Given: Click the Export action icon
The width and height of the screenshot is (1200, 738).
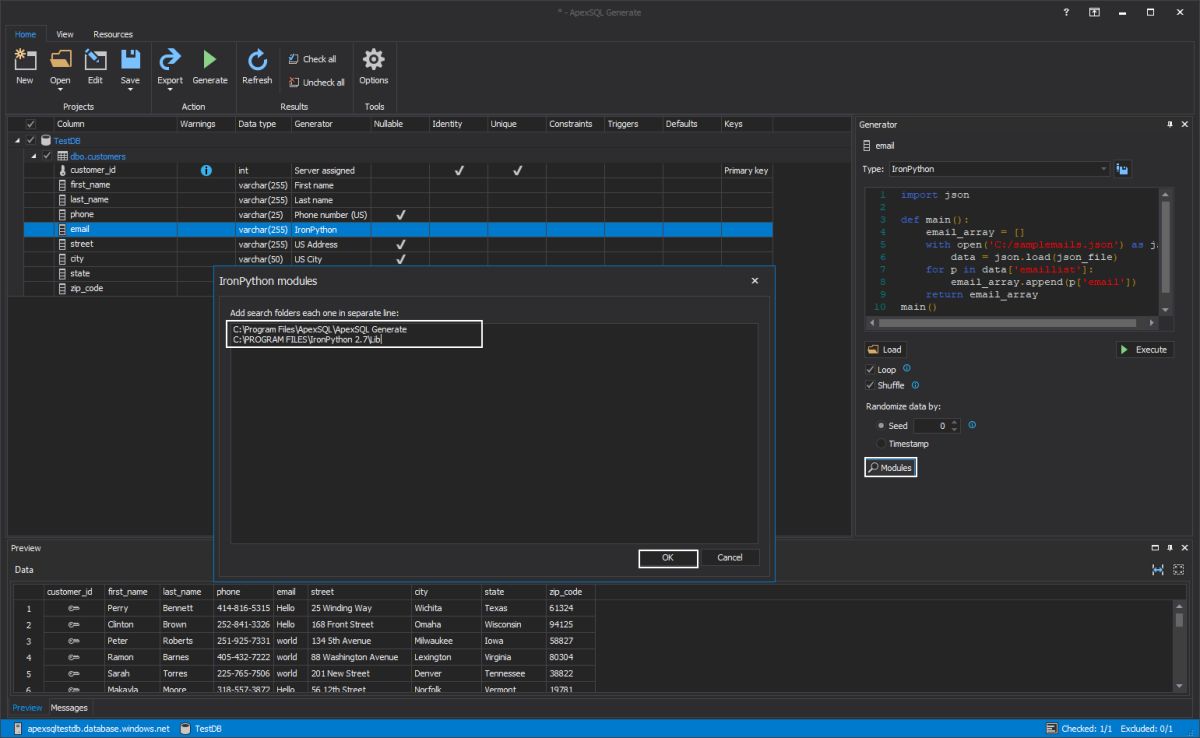Looking at the screenshot, I should (x=170, y=59).
